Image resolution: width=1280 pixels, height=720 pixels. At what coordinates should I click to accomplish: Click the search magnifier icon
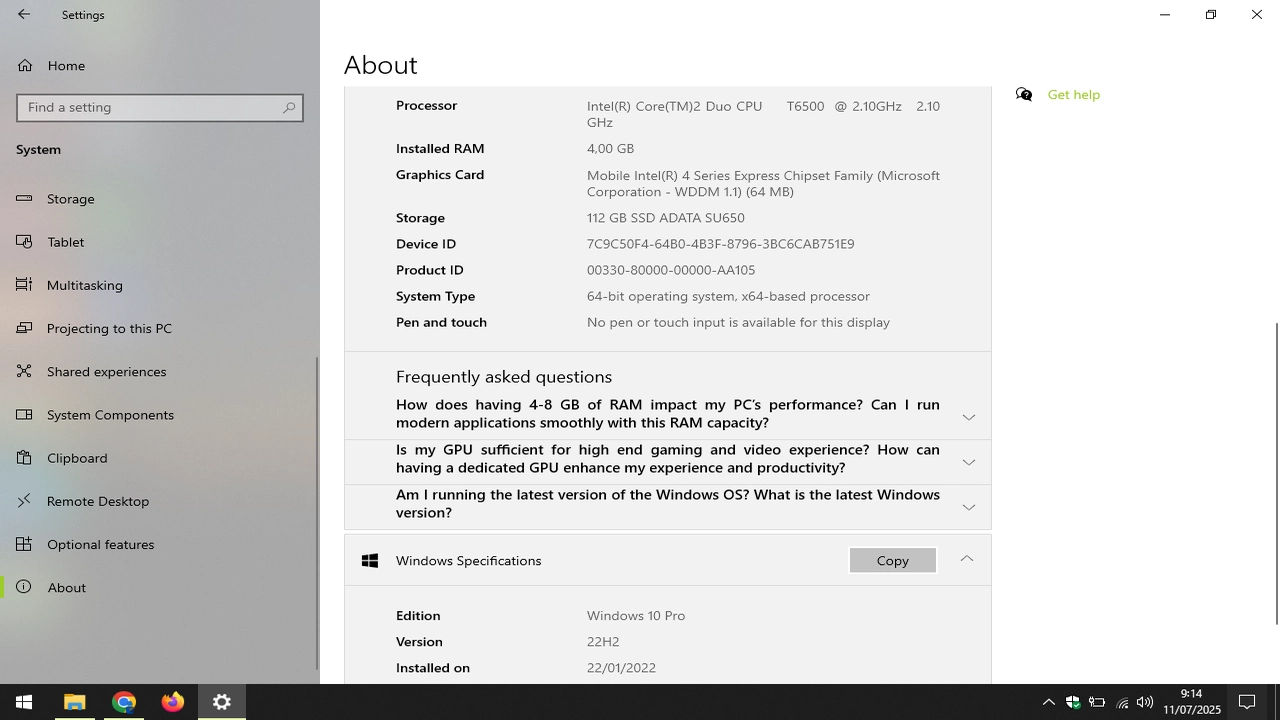289,107
